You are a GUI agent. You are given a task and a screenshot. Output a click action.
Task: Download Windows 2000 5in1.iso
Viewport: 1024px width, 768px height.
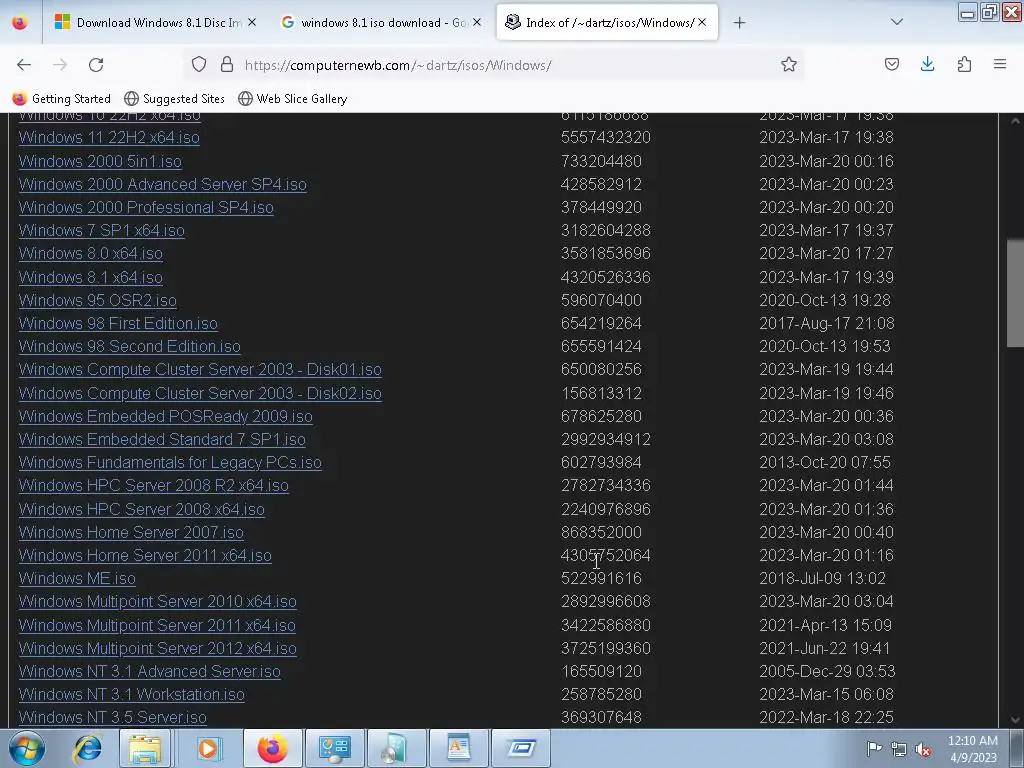pos(100,161)
